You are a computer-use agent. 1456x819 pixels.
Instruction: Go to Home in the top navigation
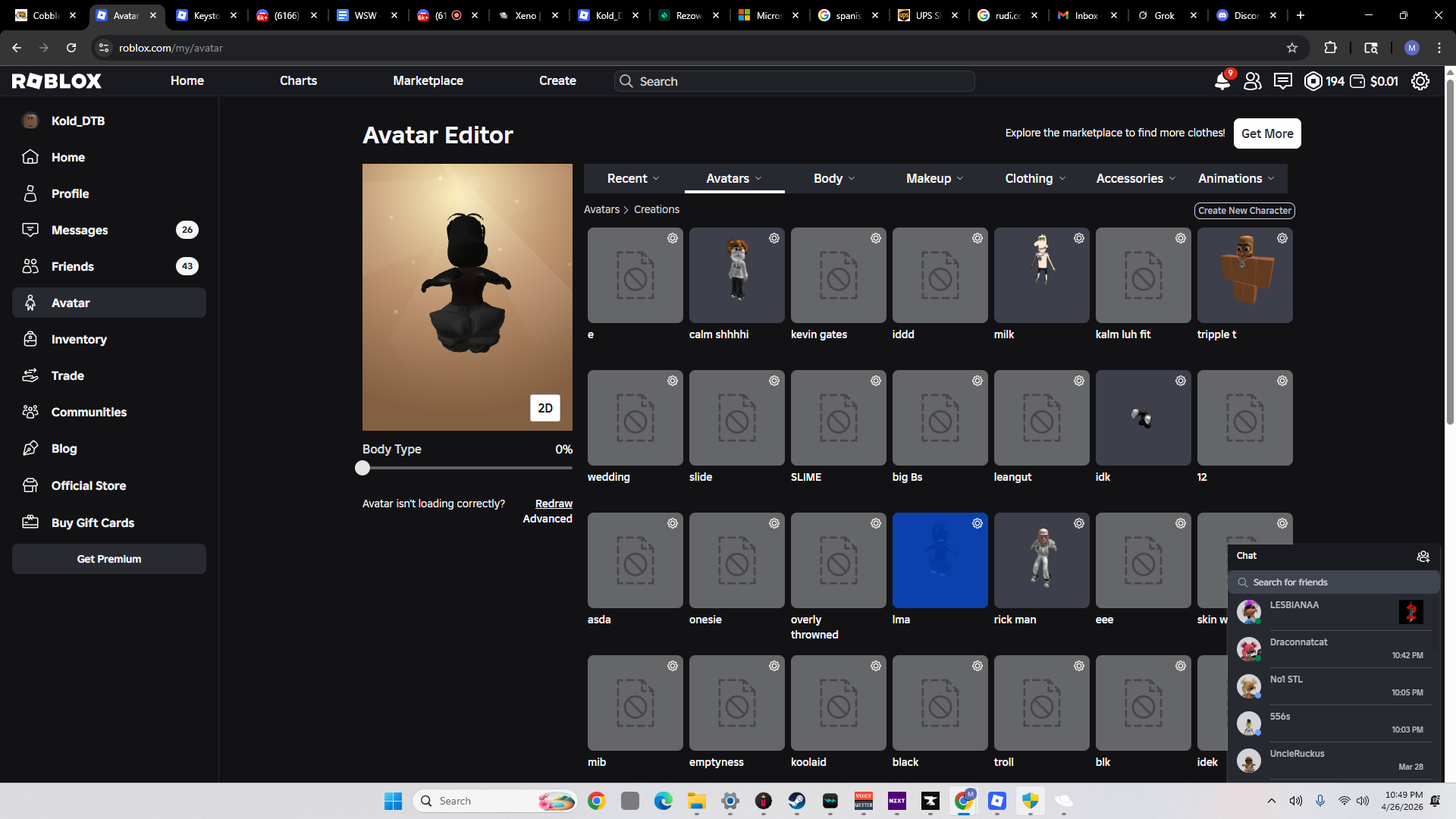(x=187, y=81)
